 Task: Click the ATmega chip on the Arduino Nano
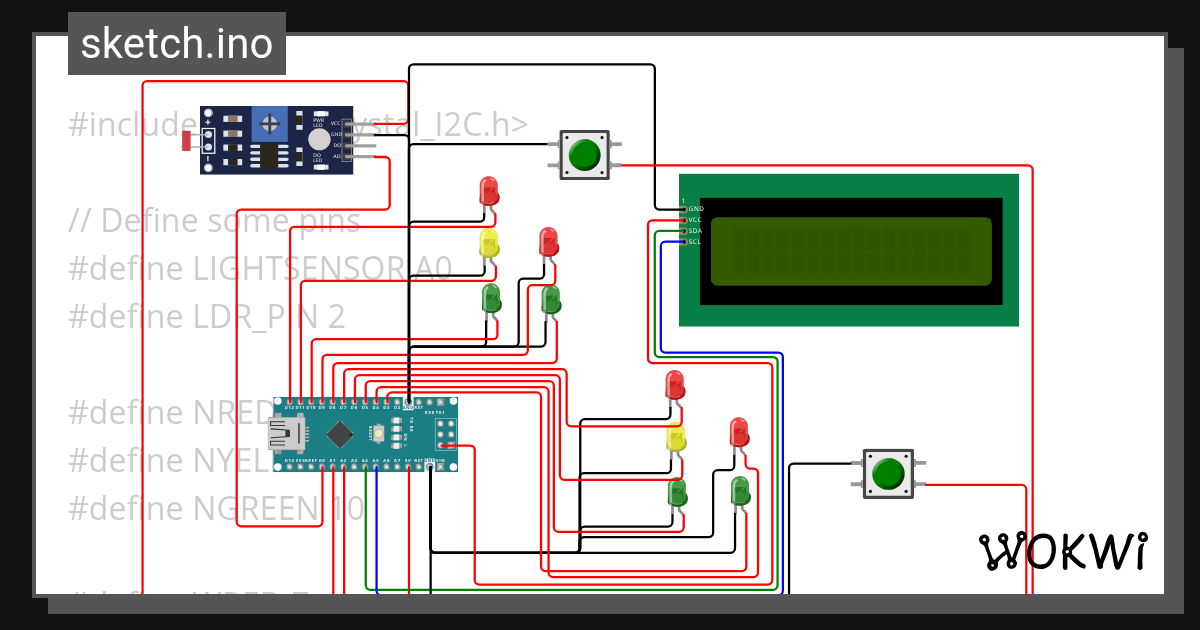click(x=340, y=432)
